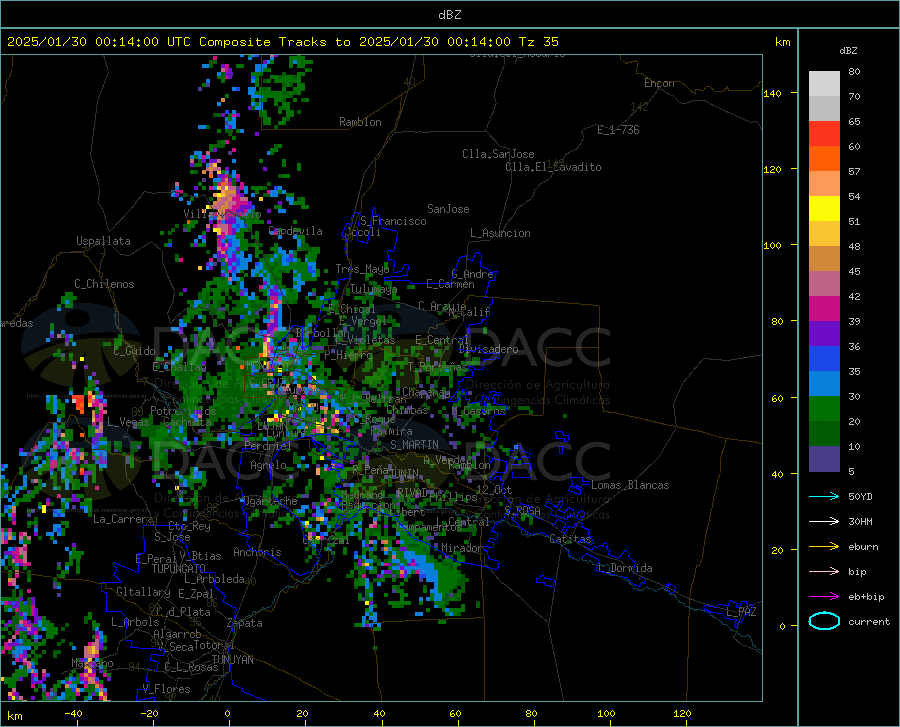The height and width of the screenshot is (727, 900).
Task: Click the Clla.El_Cavadito map label
Action: point(553,167)
